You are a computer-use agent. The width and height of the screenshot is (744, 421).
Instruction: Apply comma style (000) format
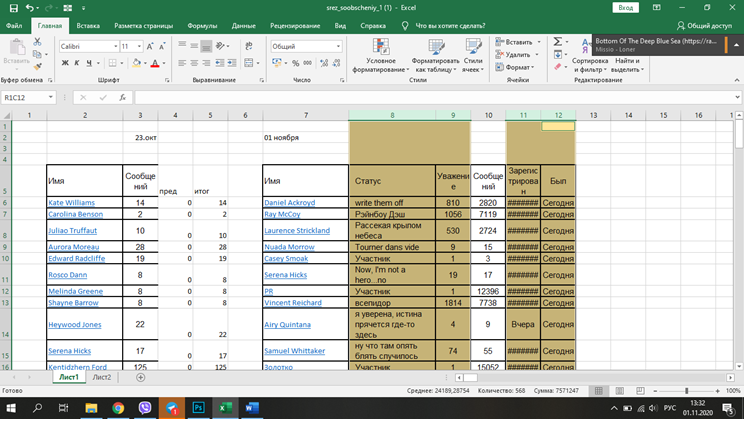pos(307,63)
